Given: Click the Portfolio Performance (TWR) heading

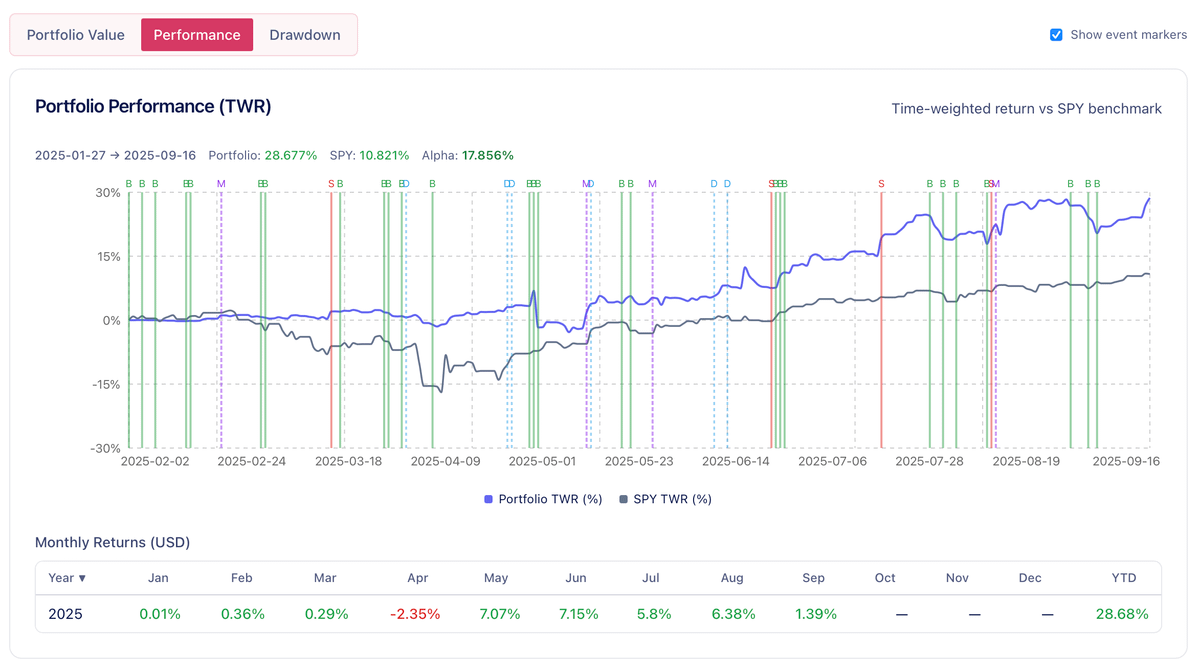Looking at the screenshot, I should coord(153,106).
